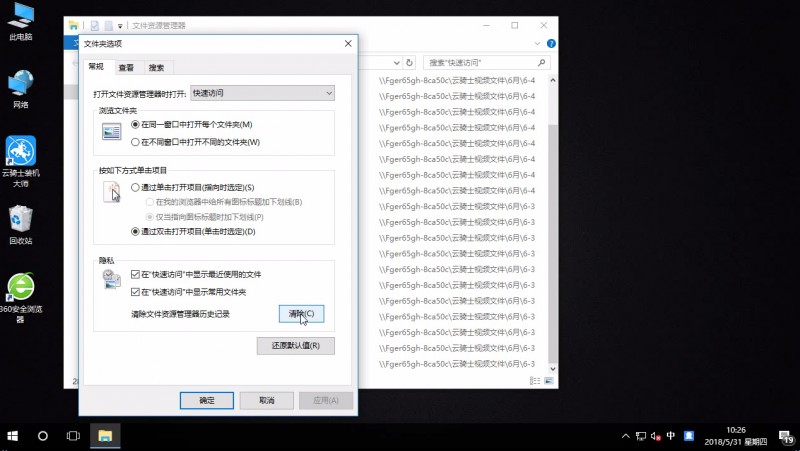Expand ribbon chevron in Explorer window

537,43
